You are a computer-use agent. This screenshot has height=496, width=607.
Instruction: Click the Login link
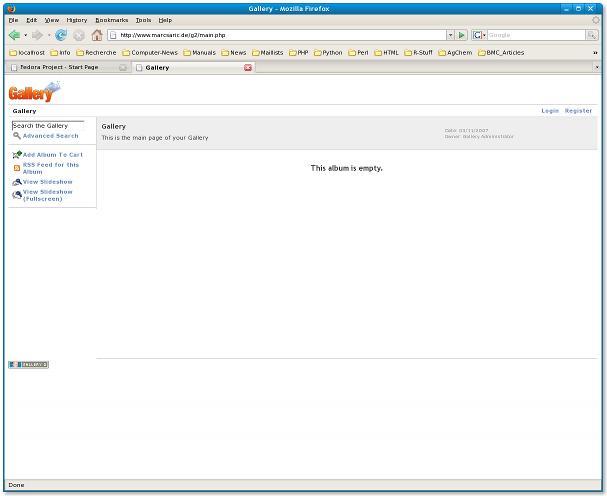tap(550, 111)
